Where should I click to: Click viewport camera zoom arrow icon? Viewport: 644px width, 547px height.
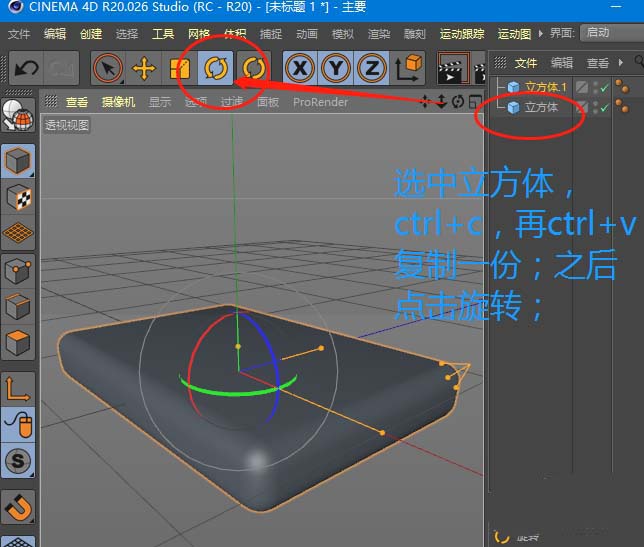point(442,101)
